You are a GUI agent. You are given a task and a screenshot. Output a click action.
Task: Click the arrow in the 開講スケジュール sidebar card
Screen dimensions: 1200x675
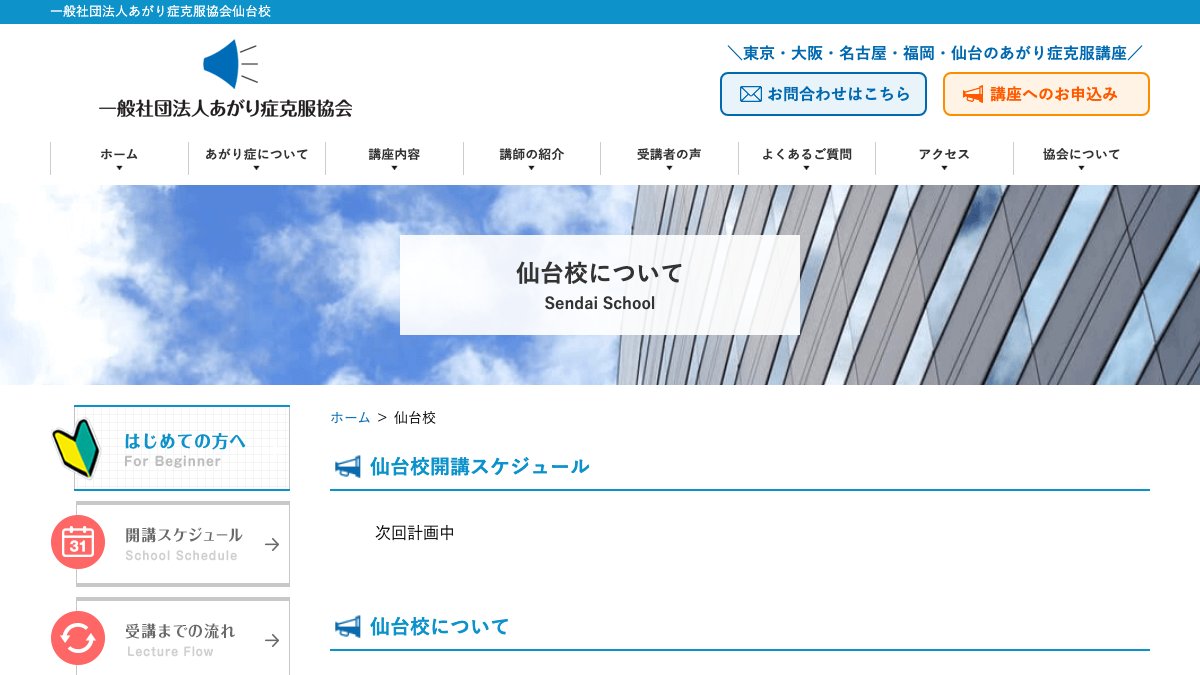pyautogui.click(x=272, y=544)
